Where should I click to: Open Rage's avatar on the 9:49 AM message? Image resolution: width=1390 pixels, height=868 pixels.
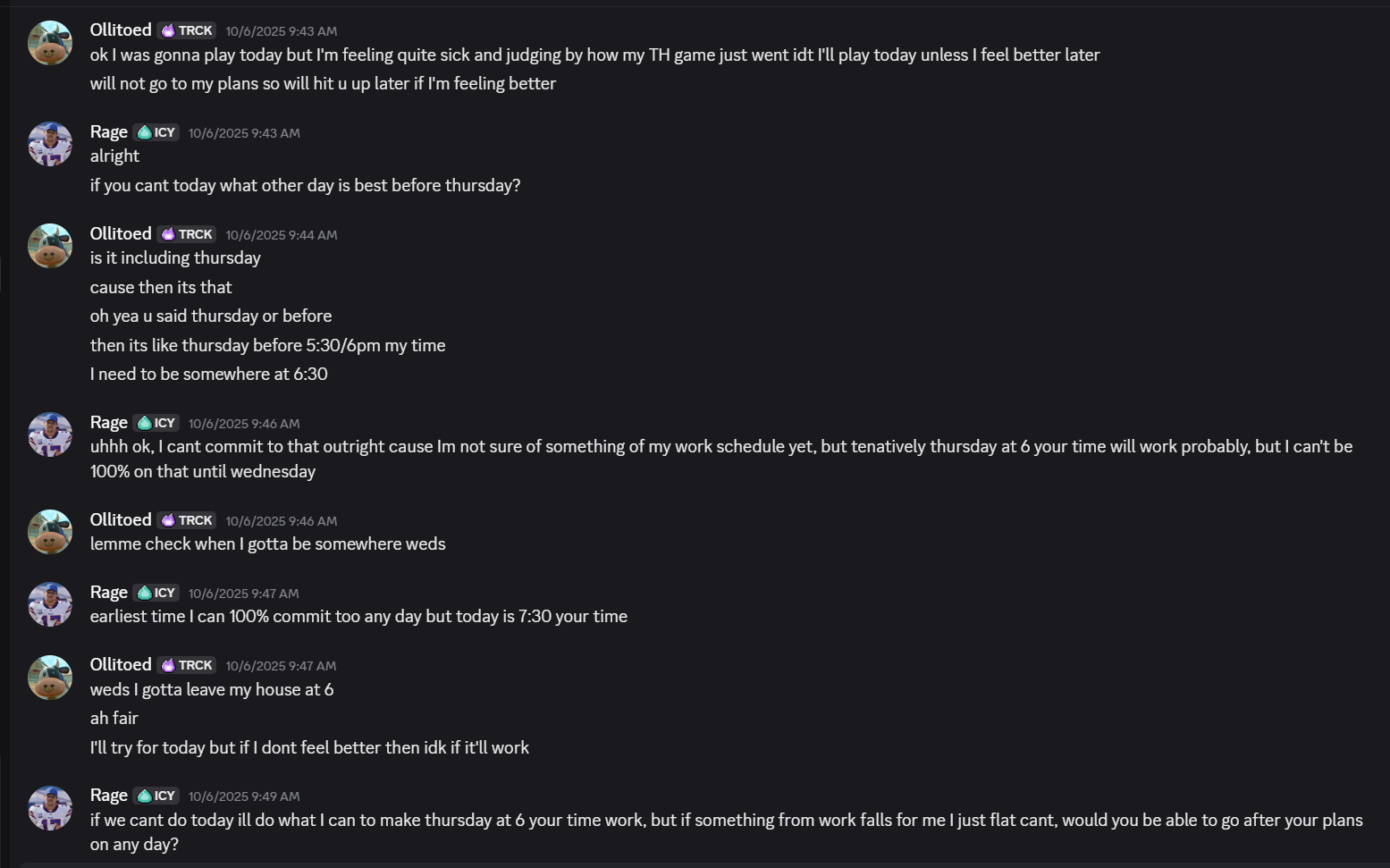50,808
